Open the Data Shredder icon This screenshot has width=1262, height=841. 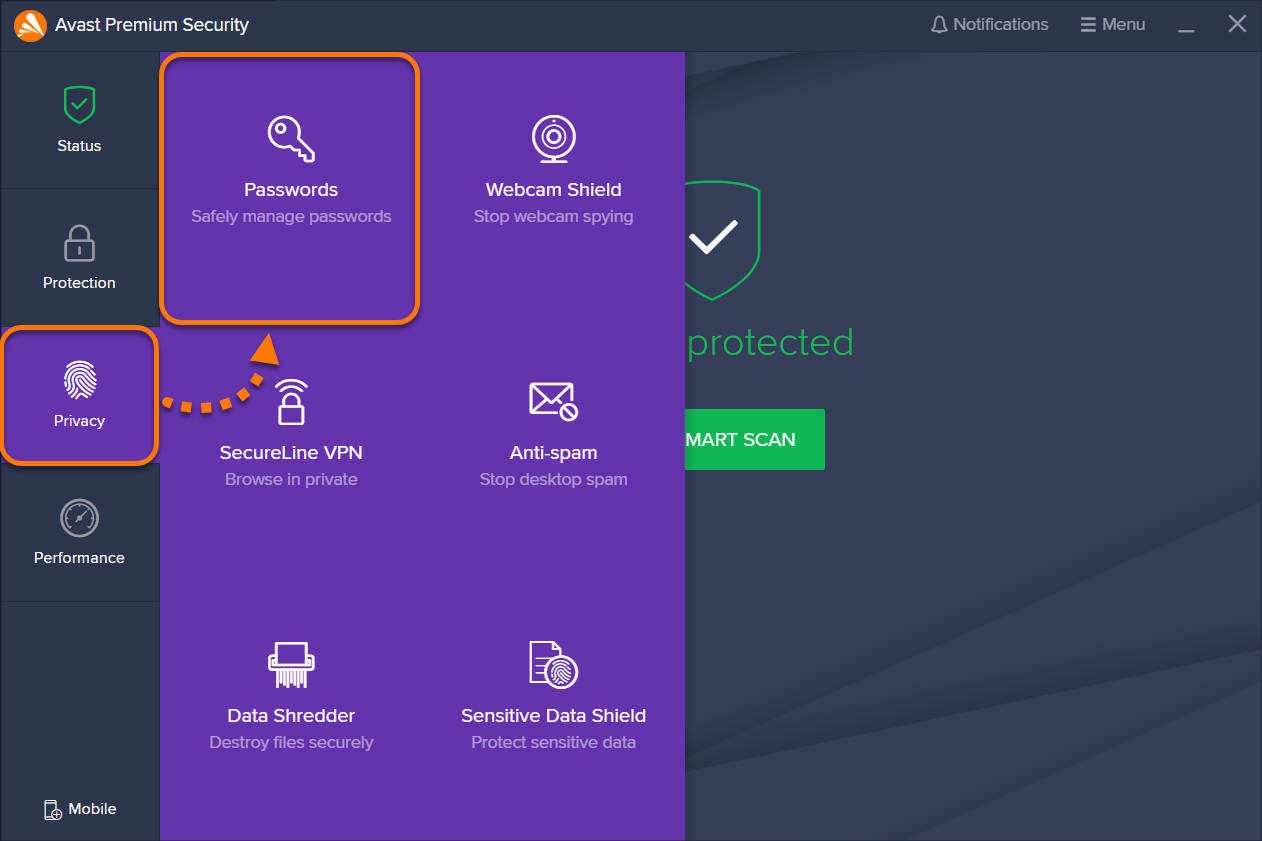[291, 665]
